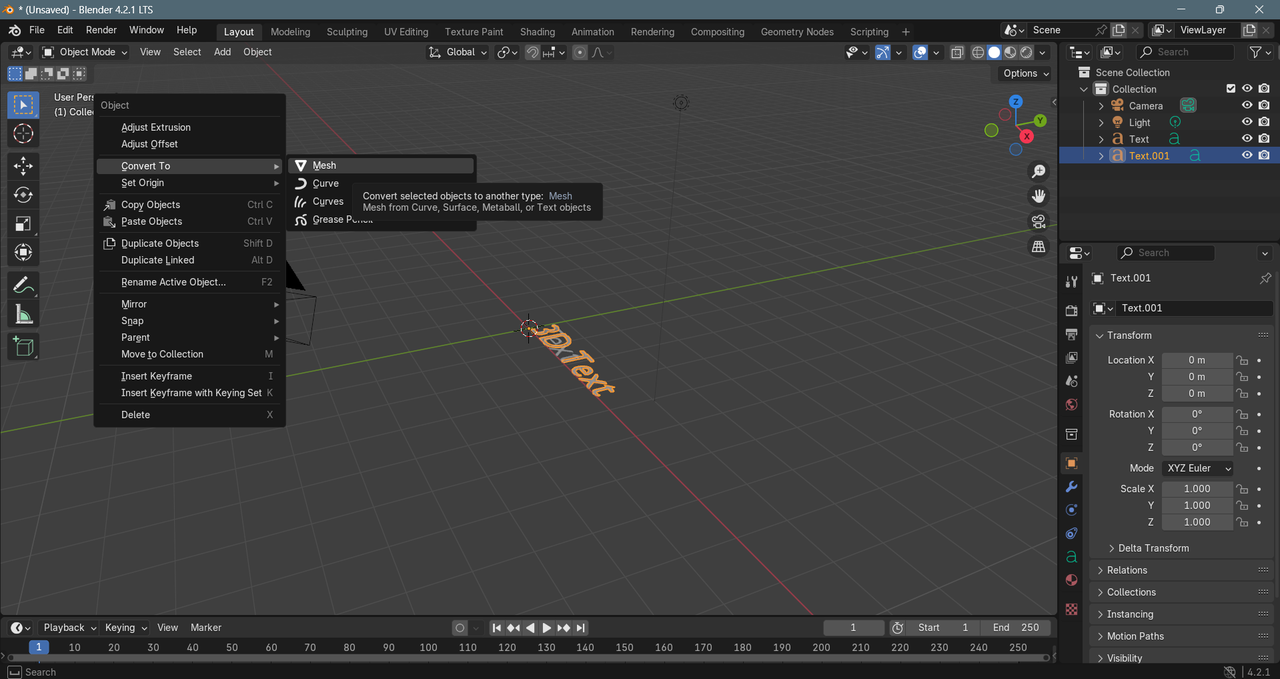Open the Object Mode dropdown
The height and width of the screenshot is (679, 1280).
click(86, 52)
